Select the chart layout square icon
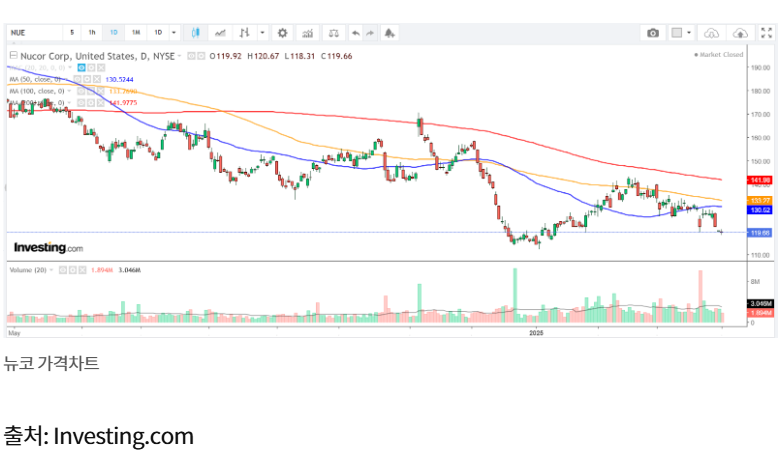 click(x=677, y=33)
